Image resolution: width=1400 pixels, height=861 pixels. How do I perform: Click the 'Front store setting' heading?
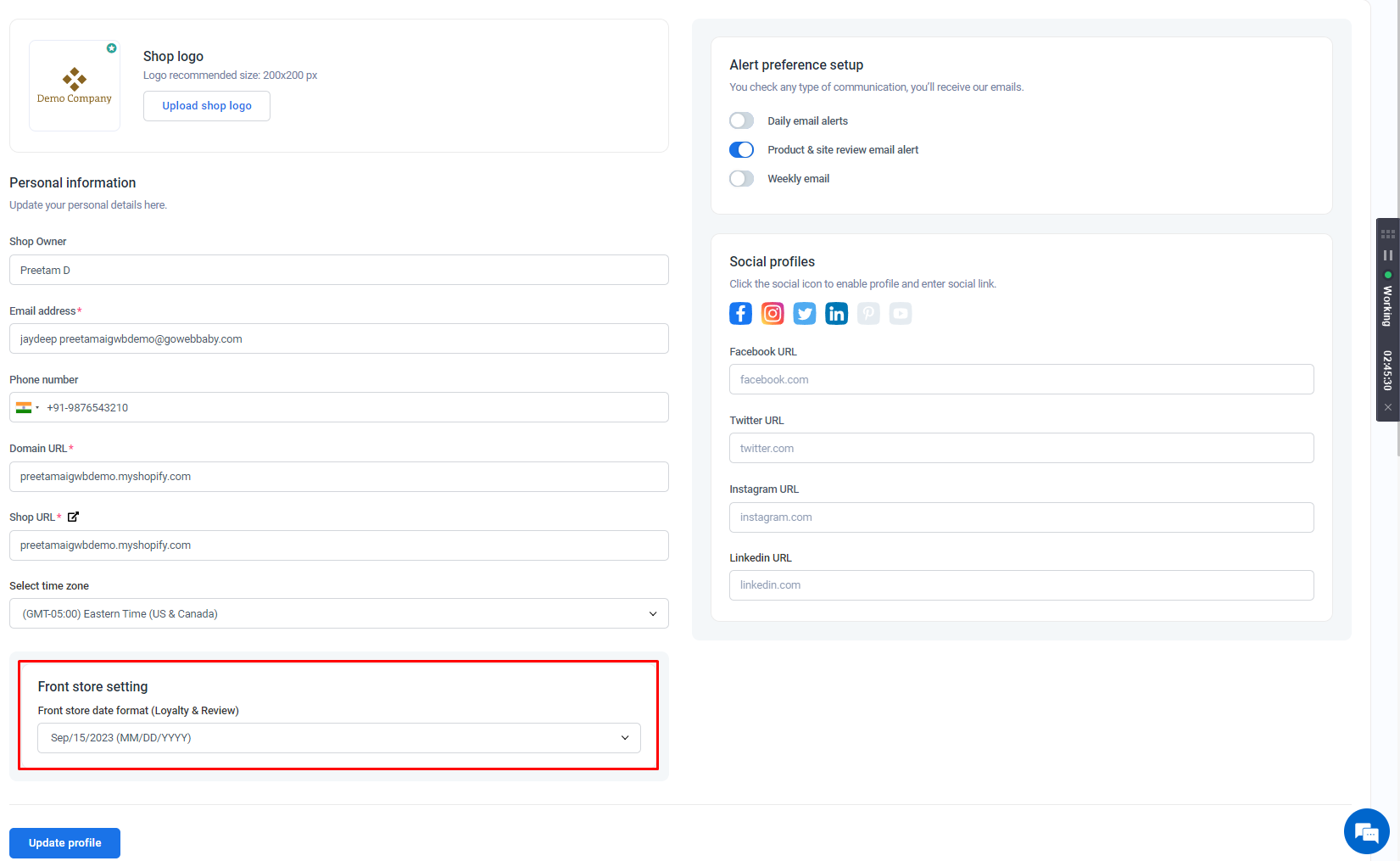point(92,687)
